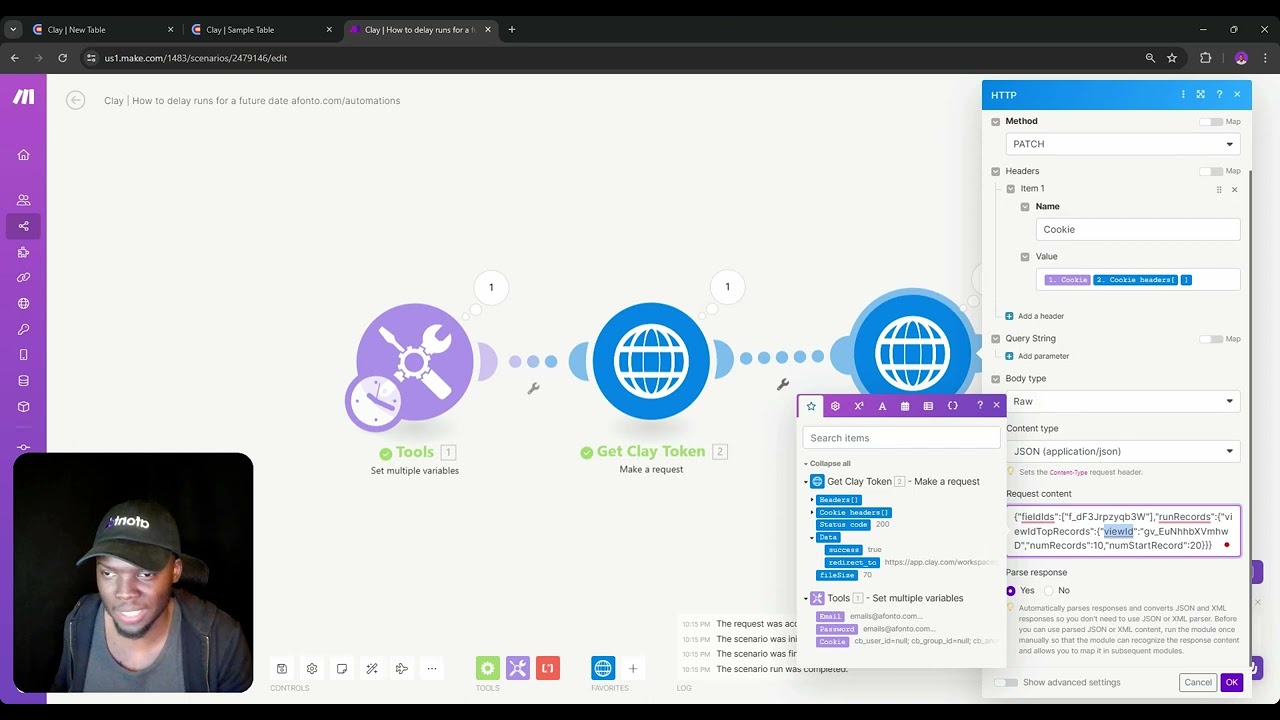Open the red Text parser icon
This screenshot has width=1280, height=720.
548,668
